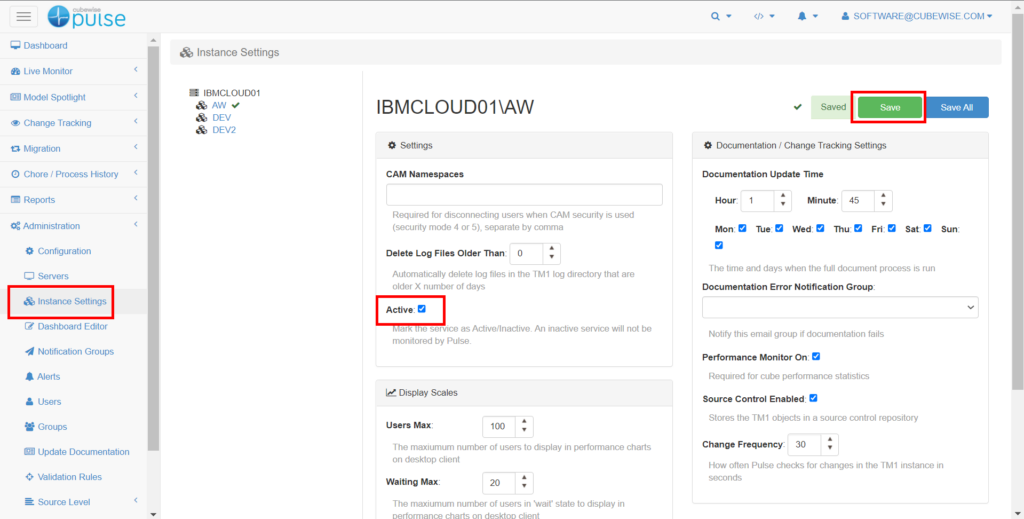
Task: Open the notifications bell icon
Action: 802,17
